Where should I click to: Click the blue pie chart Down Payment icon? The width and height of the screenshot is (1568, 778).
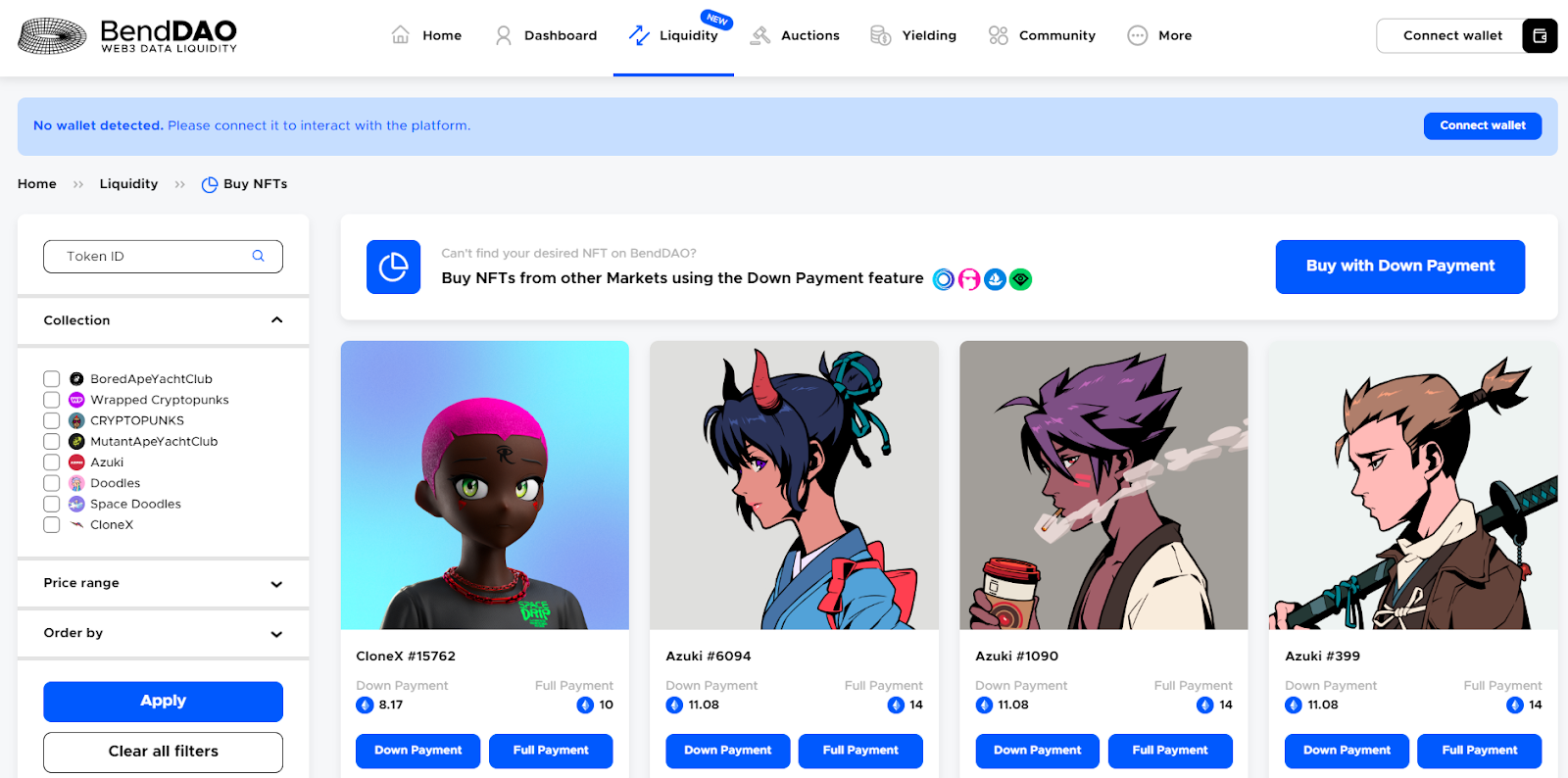(x=393, y=267)
